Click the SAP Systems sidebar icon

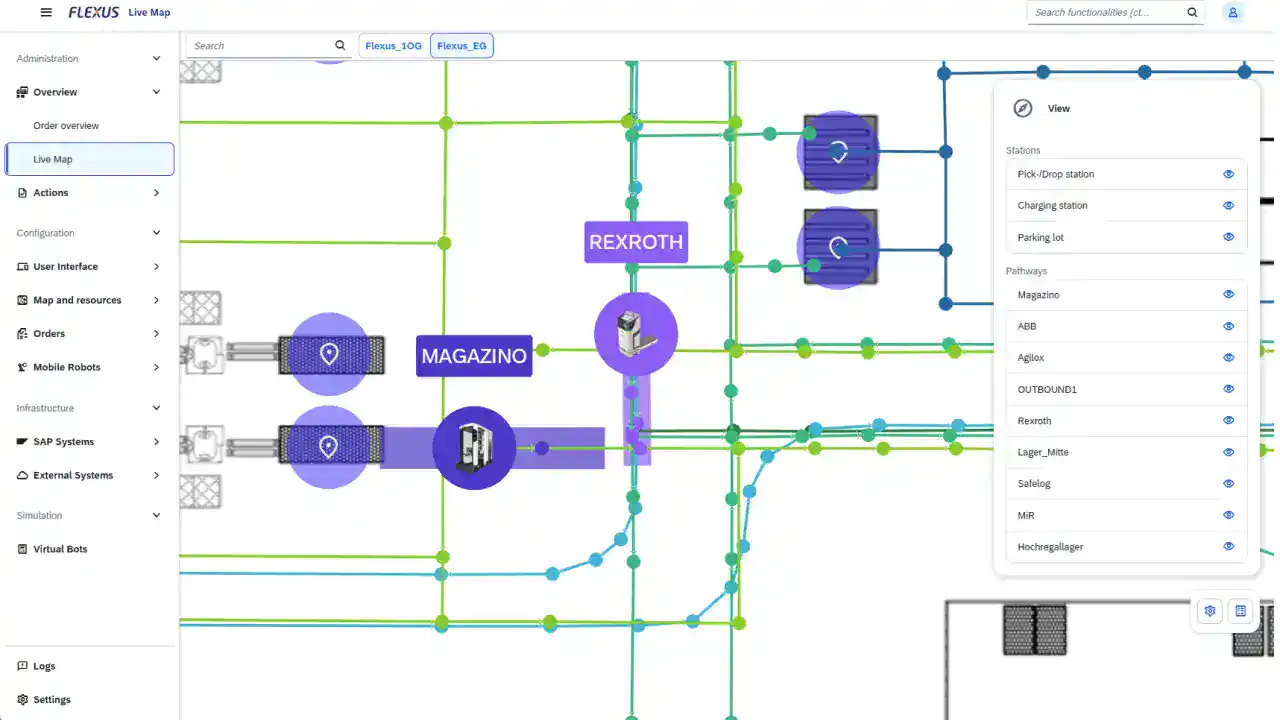22,442
